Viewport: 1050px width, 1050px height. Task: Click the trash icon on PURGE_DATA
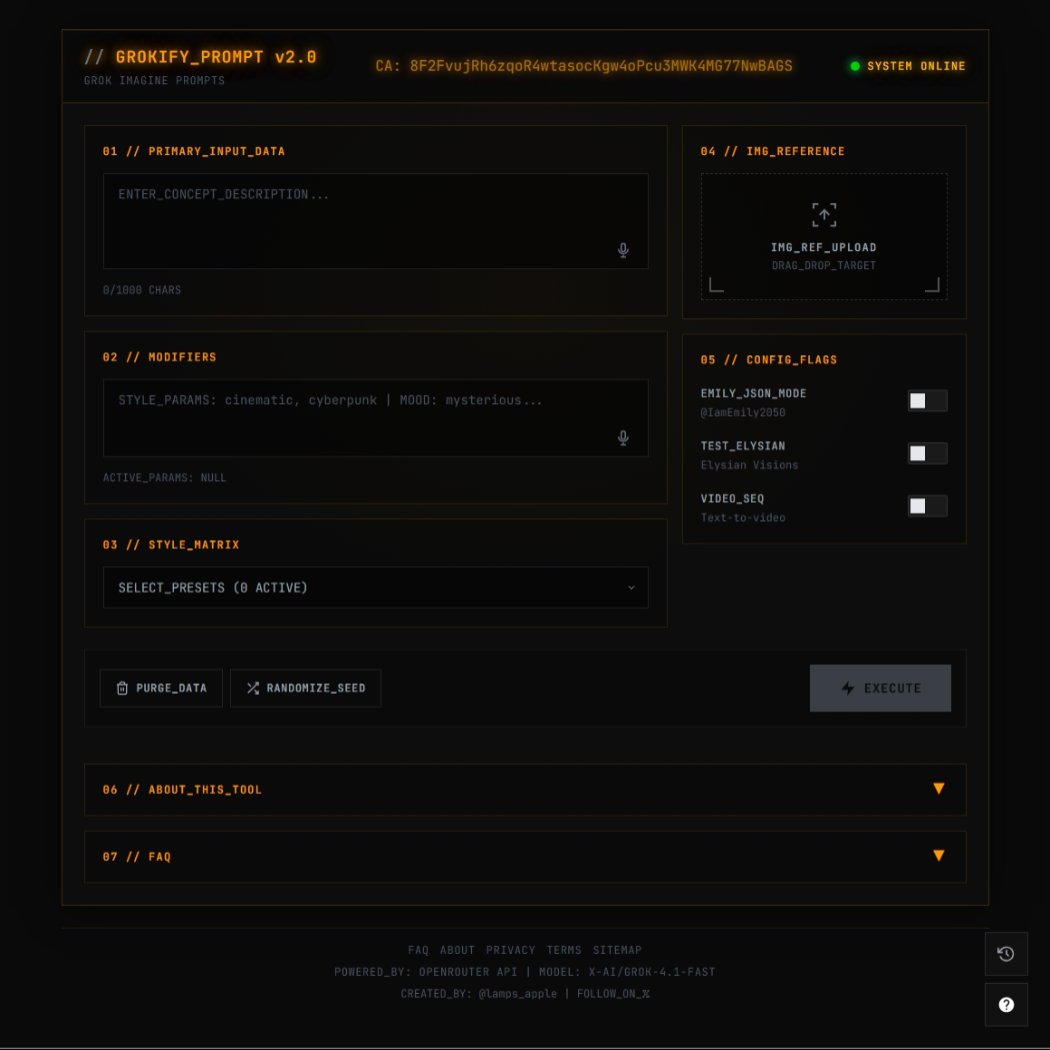coord(122,688)
